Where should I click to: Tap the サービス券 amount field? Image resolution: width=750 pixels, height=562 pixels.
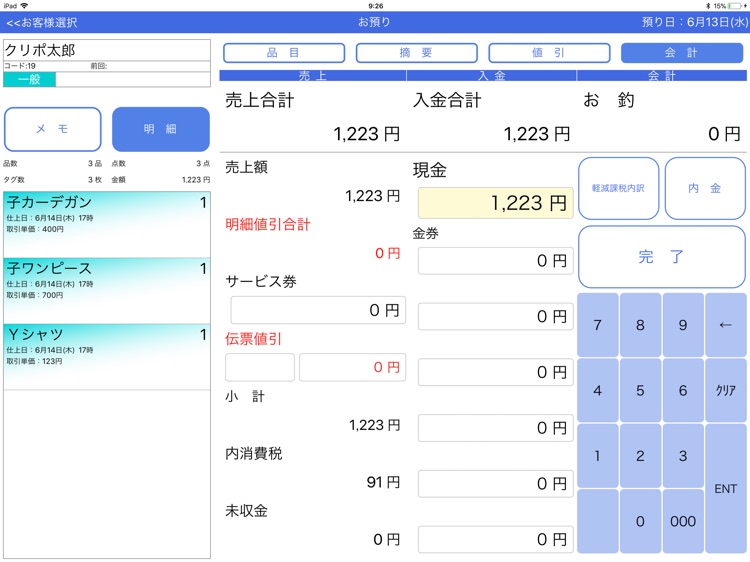(x=318, y=310)
